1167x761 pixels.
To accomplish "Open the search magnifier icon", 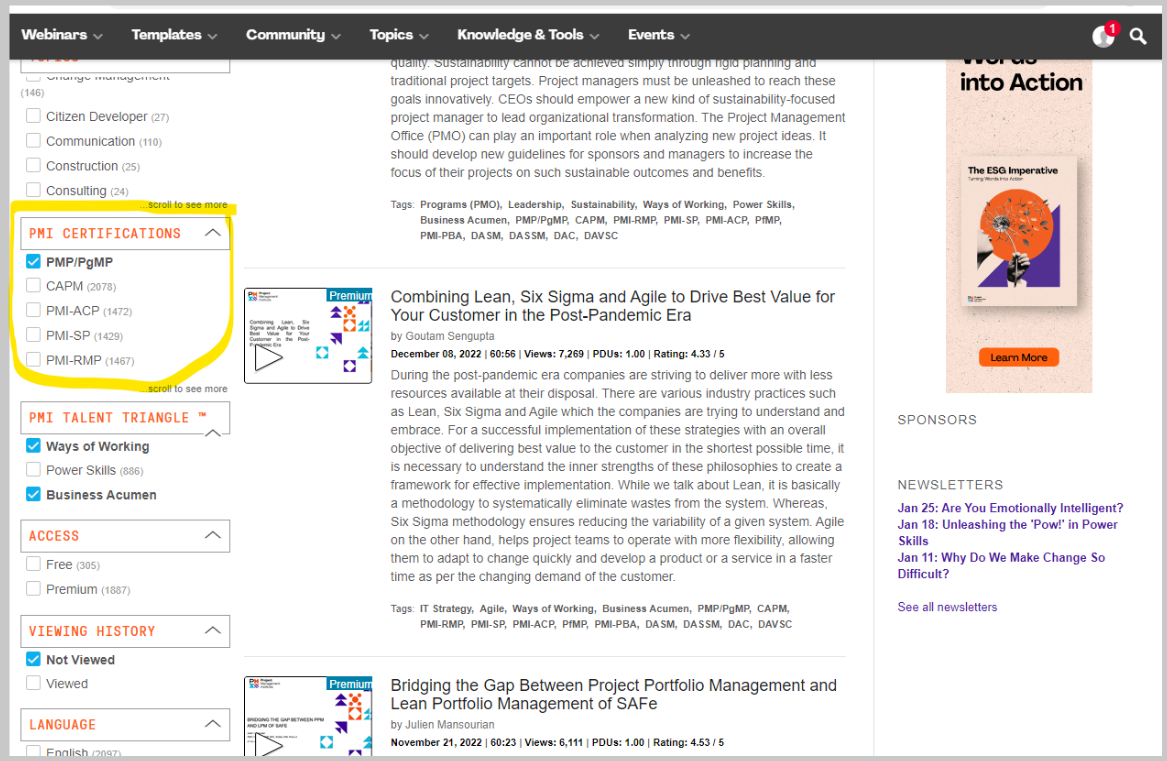I will click(x=1137, y=36).
